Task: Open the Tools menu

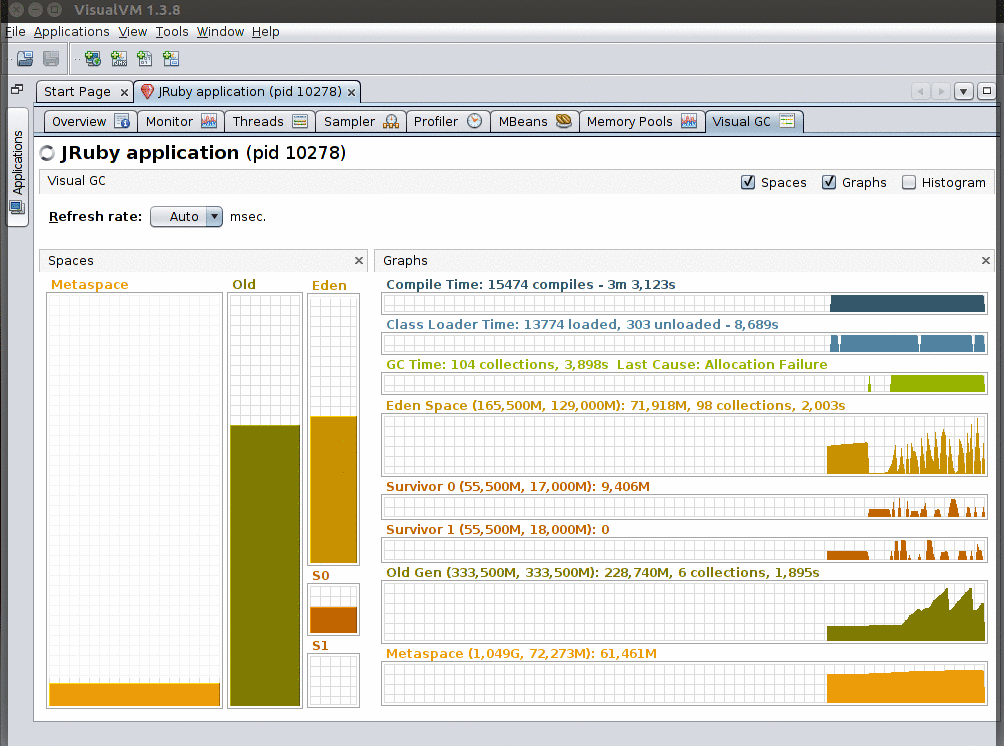Action: (172, 31)
